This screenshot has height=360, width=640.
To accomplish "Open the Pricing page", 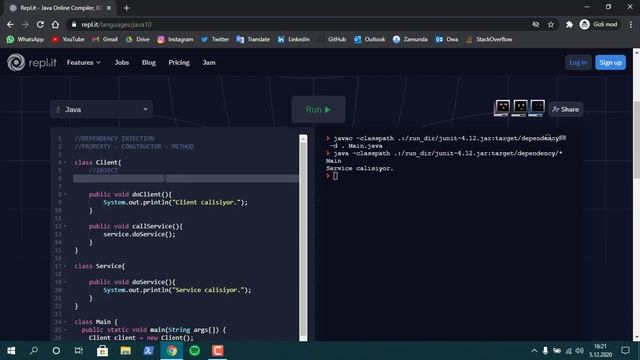I will [x=179, y=62].
